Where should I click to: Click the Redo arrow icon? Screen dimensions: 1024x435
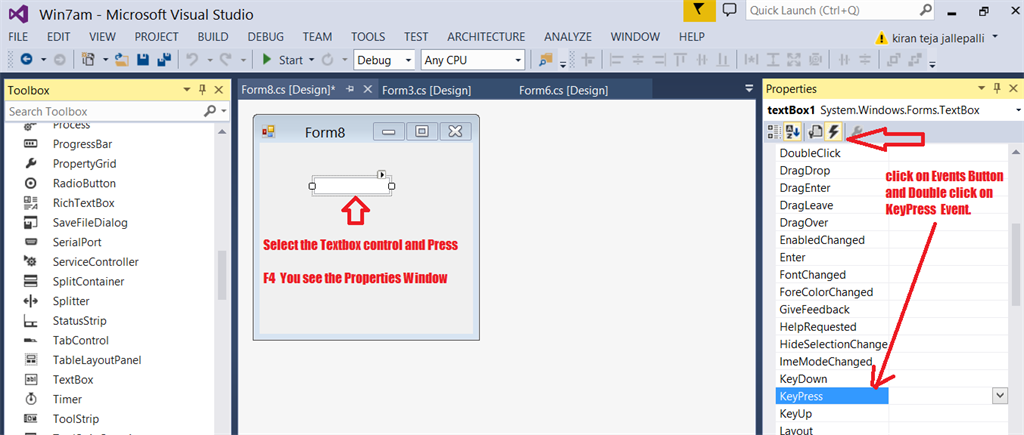point(226,59)
